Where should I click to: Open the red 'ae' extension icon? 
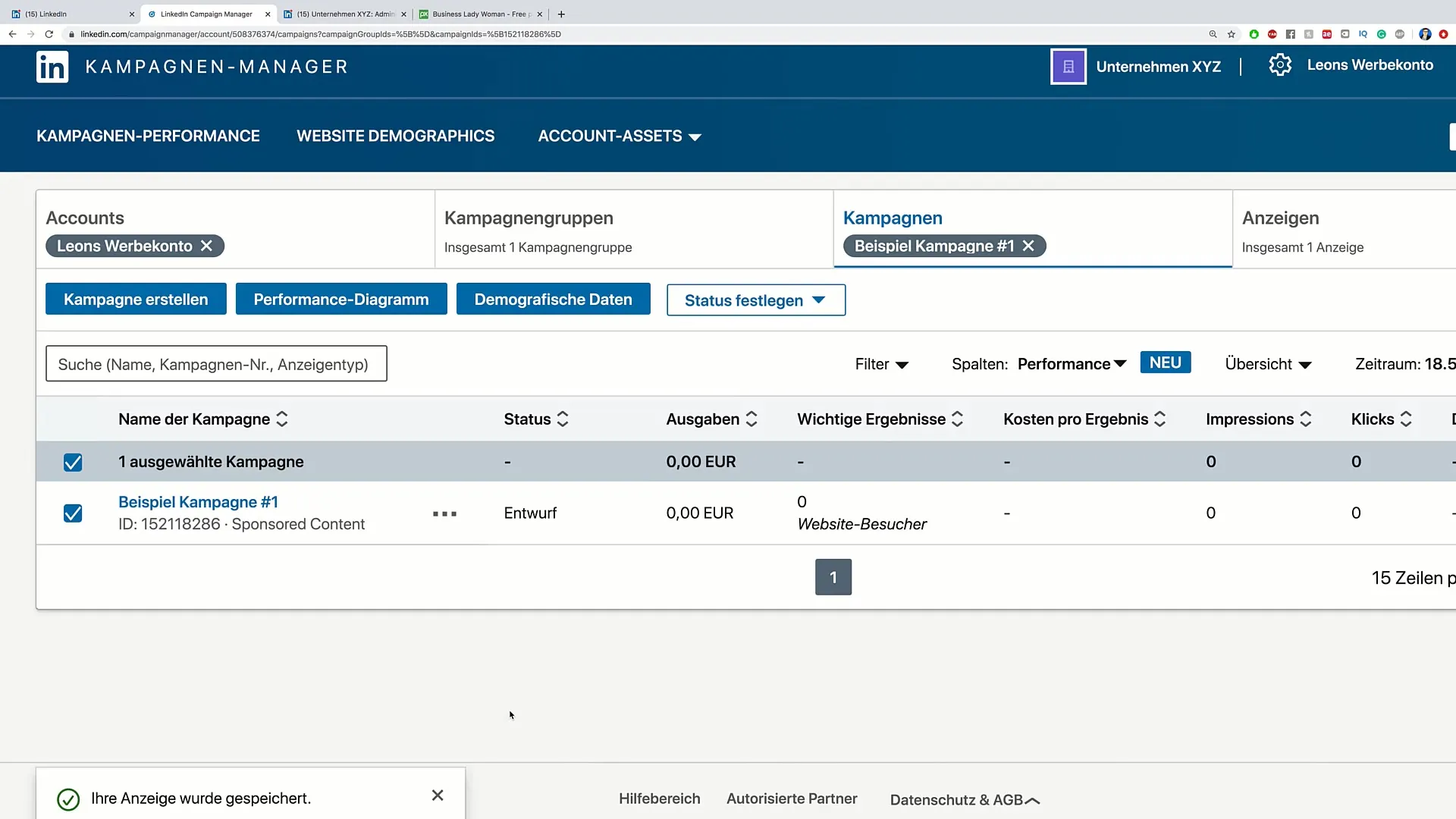pos(1326,34)
